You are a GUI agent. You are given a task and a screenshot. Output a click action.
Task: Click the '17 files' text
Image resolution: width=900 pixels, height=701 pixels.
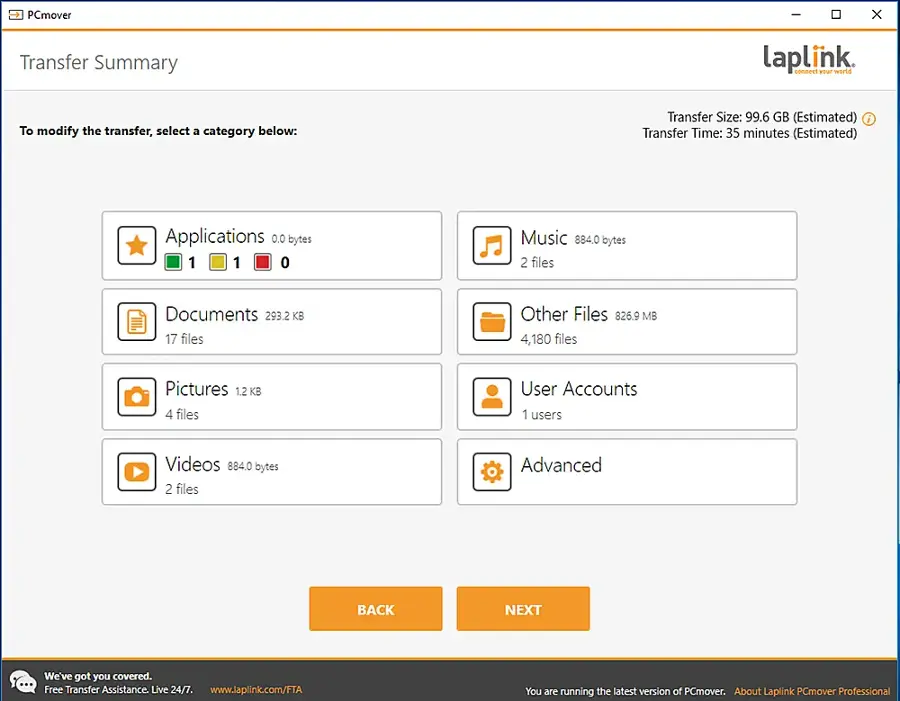[184, 339]
